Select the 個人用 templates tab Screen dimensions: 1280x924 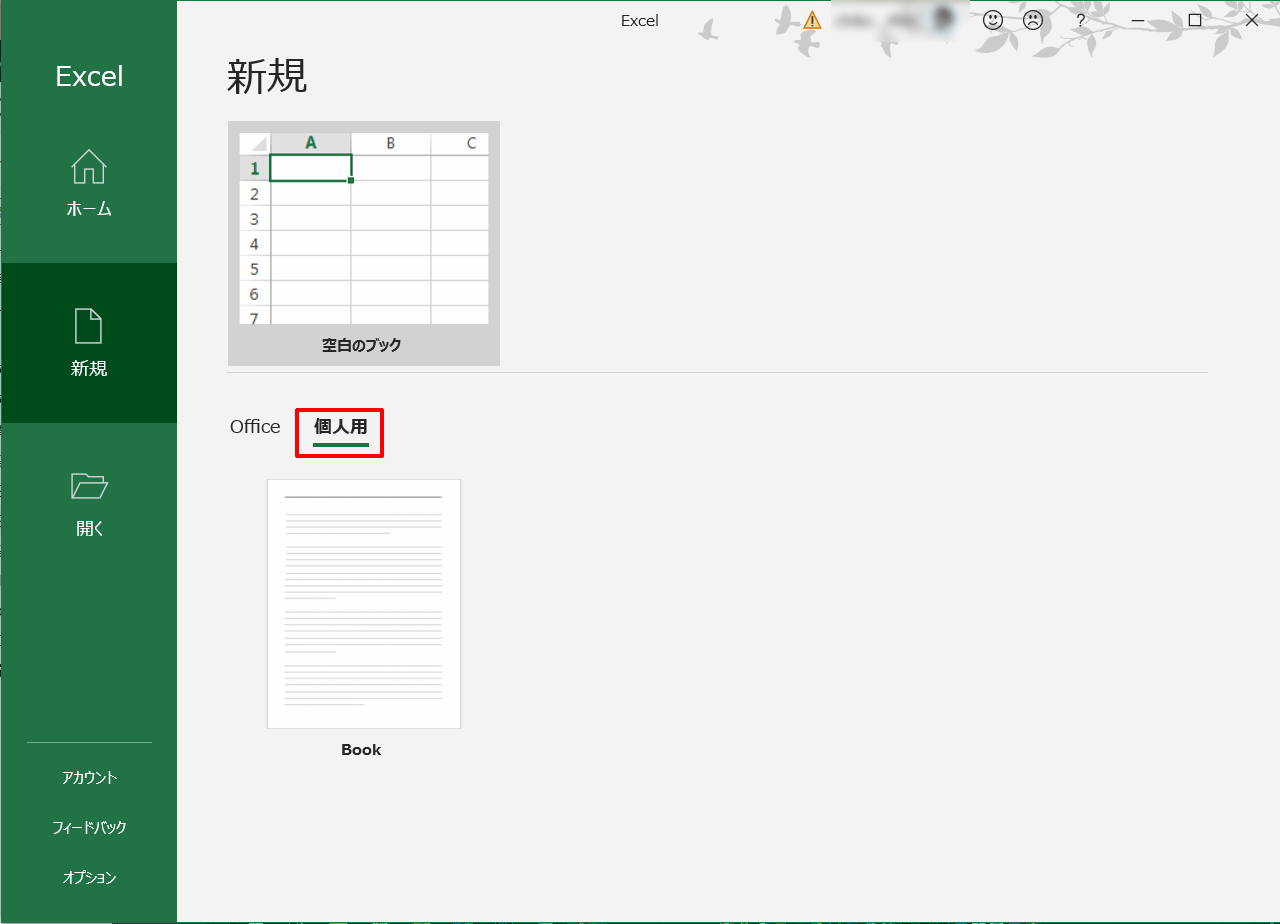coord(340,428)
